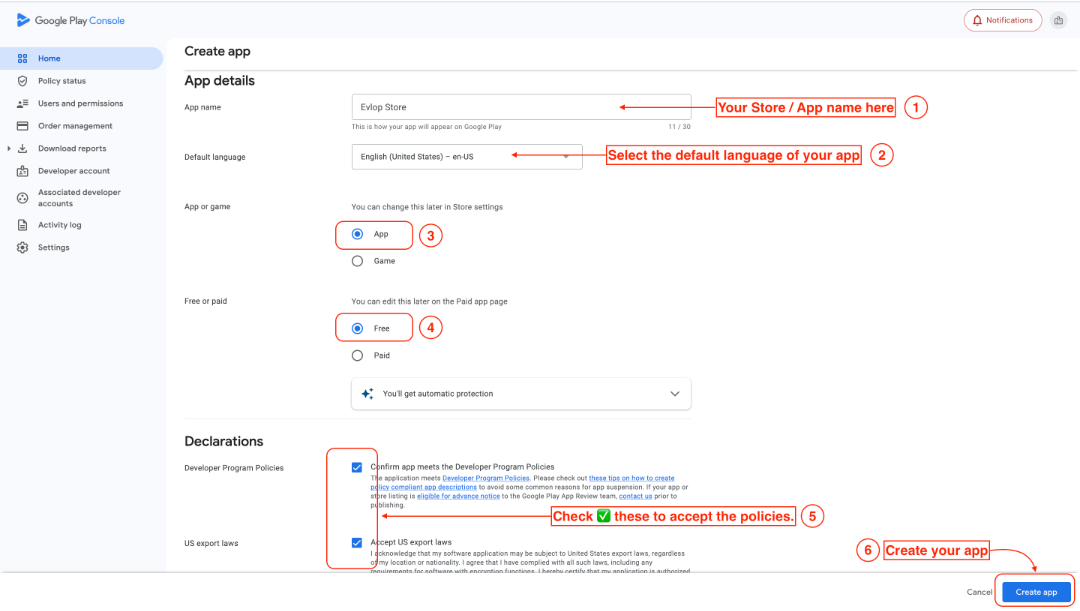Click the 'You can edit this later on the Paid app page' text
This screenshot has height=611, width=1080.
(429, 302)
